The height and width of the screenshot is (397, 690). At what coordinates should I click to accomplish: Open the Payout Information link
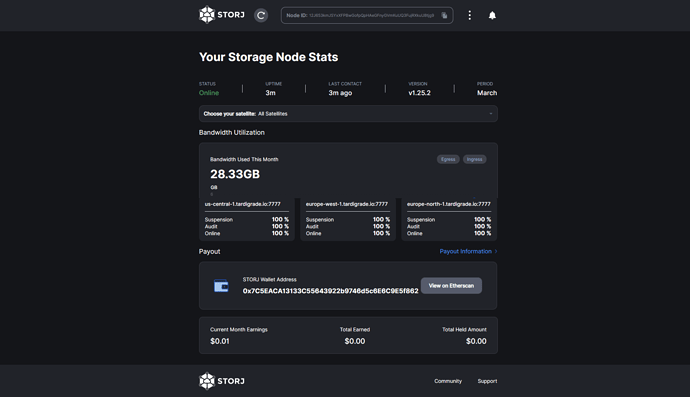pyautogui.click(x=468, y=251)
